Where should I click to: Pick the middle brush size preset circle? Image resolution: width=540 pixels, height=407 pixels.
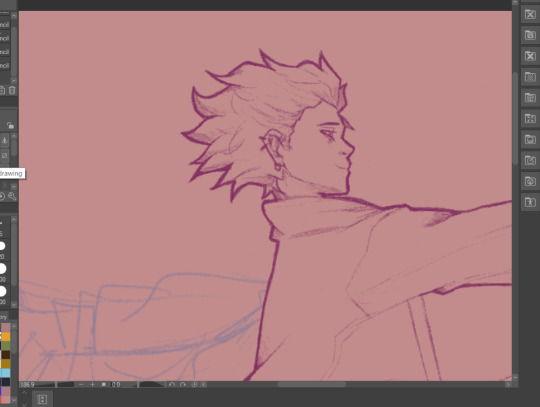click(x=2, y=268)
